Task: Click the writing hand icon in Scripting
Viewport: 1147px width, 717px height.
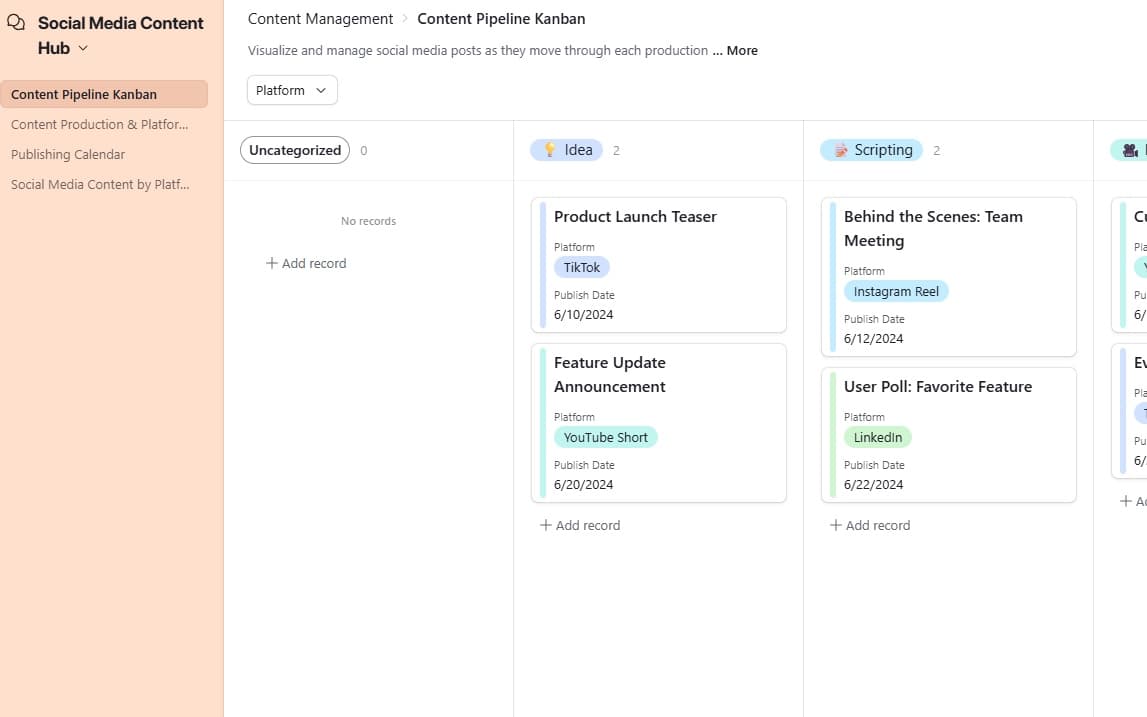Action: click(x=841, y=150)
